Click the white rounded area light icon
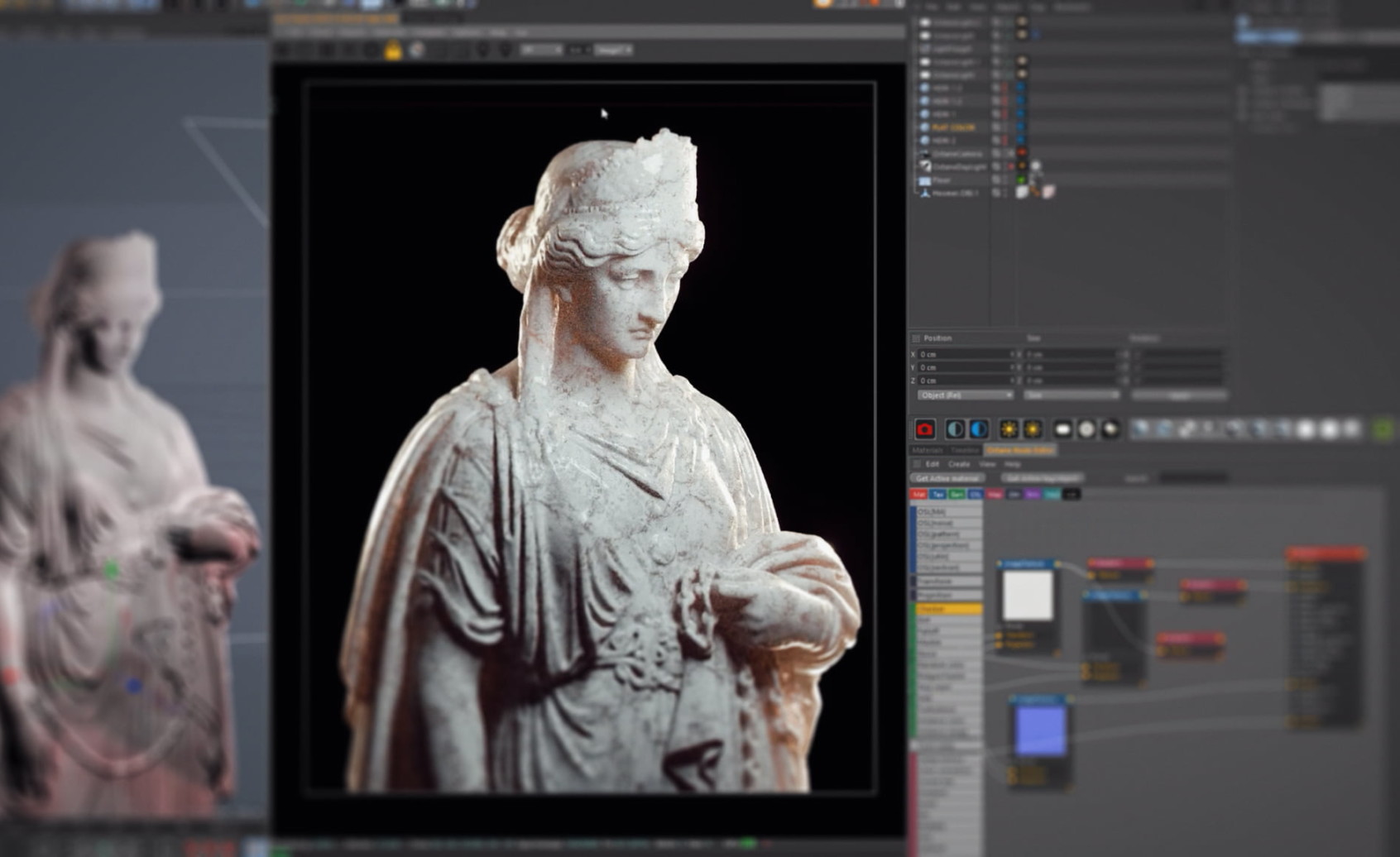Viewport: 1400px width, 857px height. point(1062,428)
